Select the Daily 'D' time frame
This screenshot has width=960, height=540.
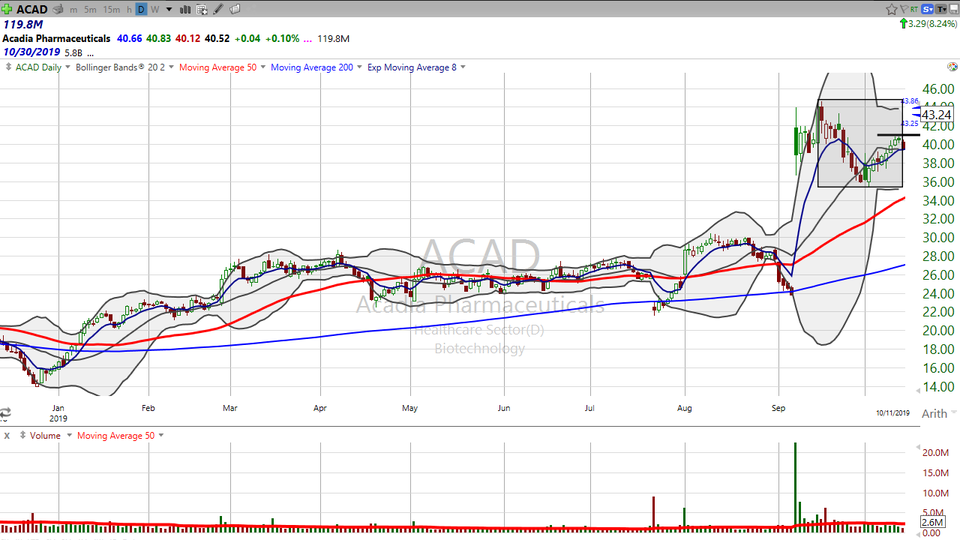(x=141, y=9)
